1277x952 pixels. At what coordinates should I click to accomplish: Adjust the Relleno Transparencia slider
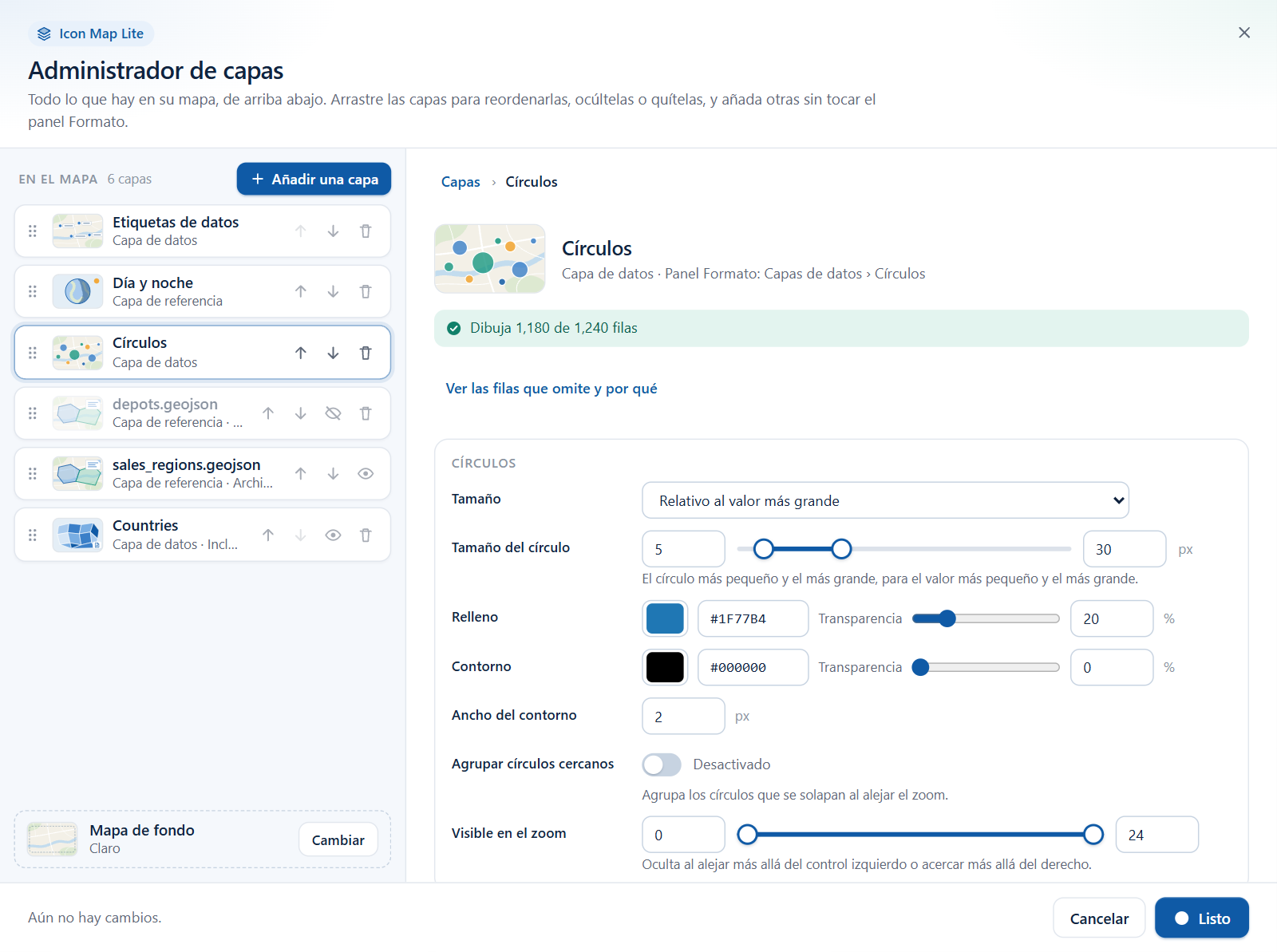click(x=986, y=618)
